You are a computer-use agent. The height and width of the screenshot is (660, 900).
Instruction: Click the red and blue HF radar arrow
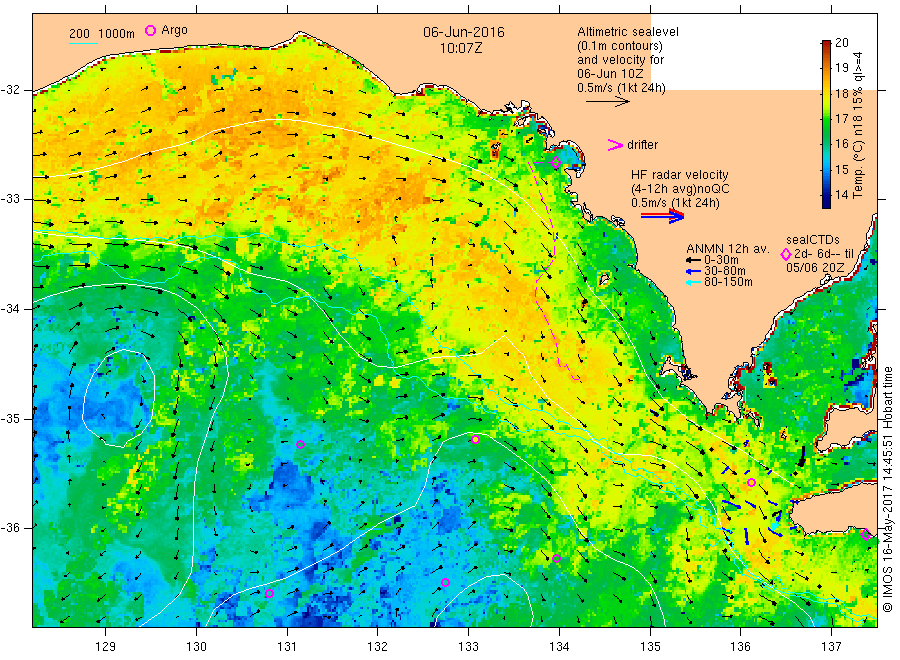click(x=663, y=216)
